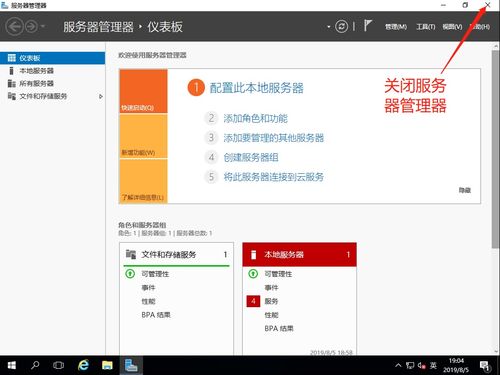Select 仪表板 in the sidebar

pyautogui.click(x=52, y=58)
